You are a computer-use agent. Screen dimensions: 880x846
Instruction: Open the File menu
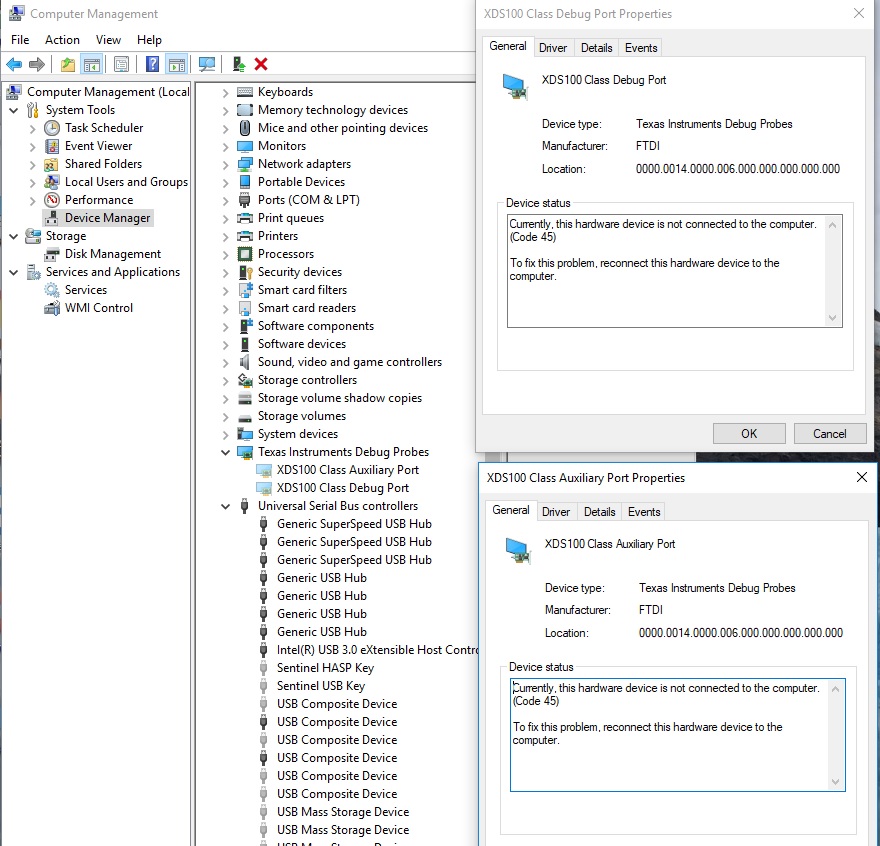click(x=20, y=40)
